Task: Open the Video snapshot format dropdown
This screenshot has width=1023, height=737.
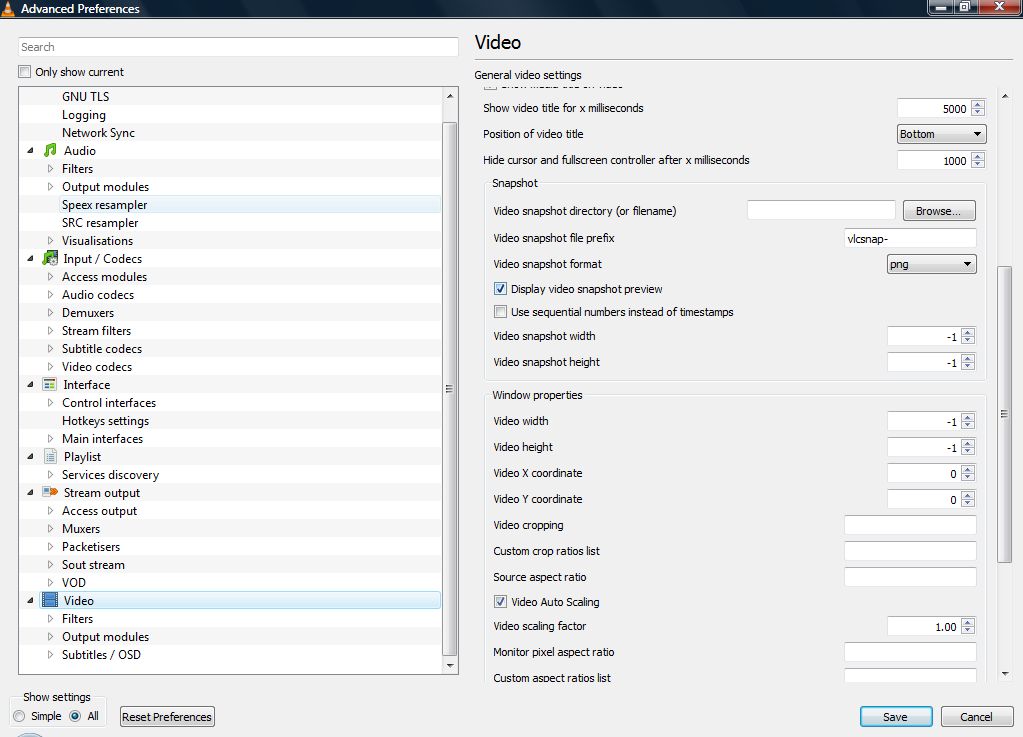Action: (931, 264)
